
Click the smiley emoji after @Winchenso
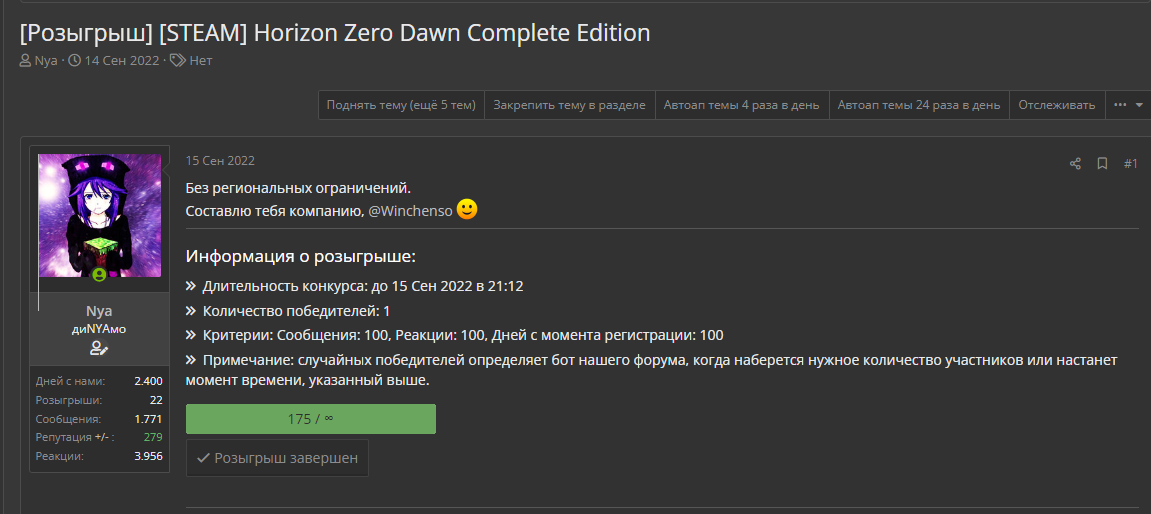click(x=467, y=210)
